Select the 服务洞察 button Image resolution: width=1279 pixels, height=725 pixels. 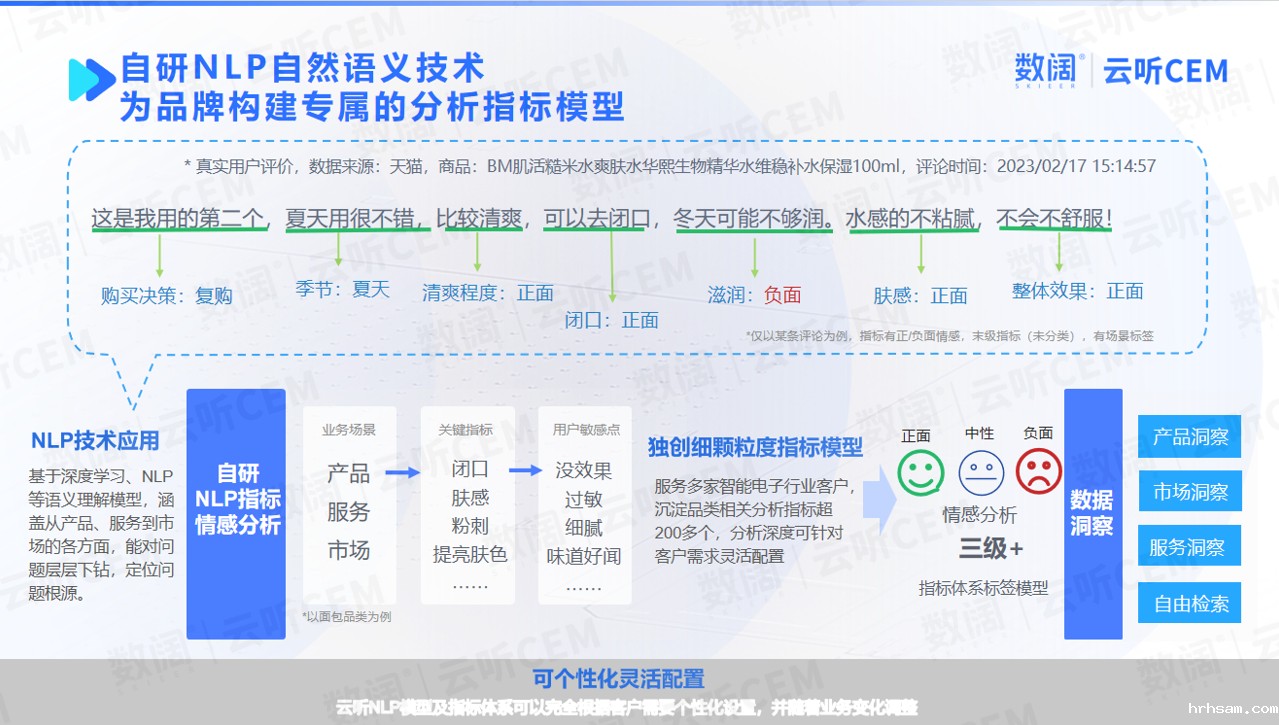(1189, 547)
